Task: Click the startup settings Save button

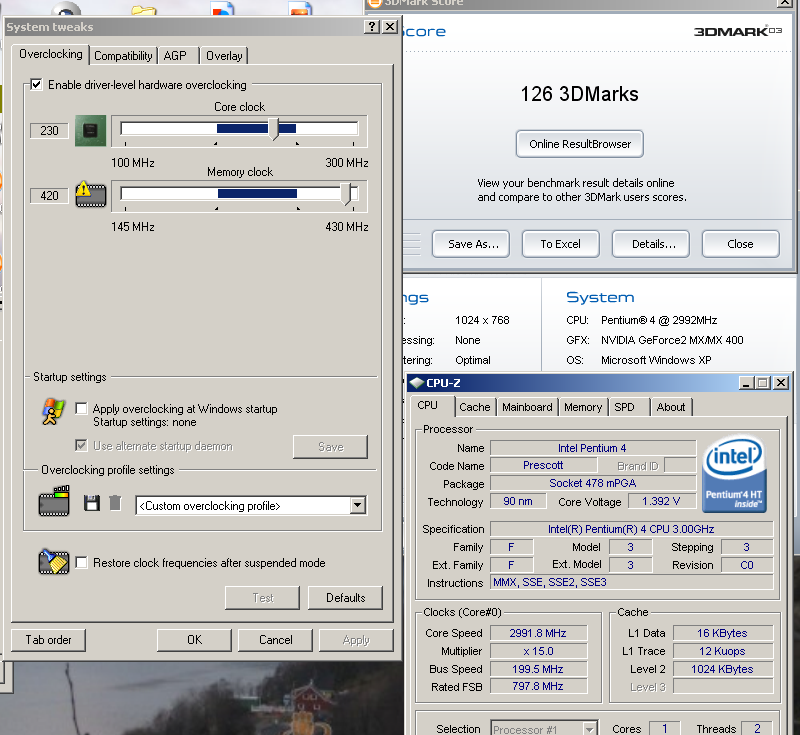Action: [331, 447]
